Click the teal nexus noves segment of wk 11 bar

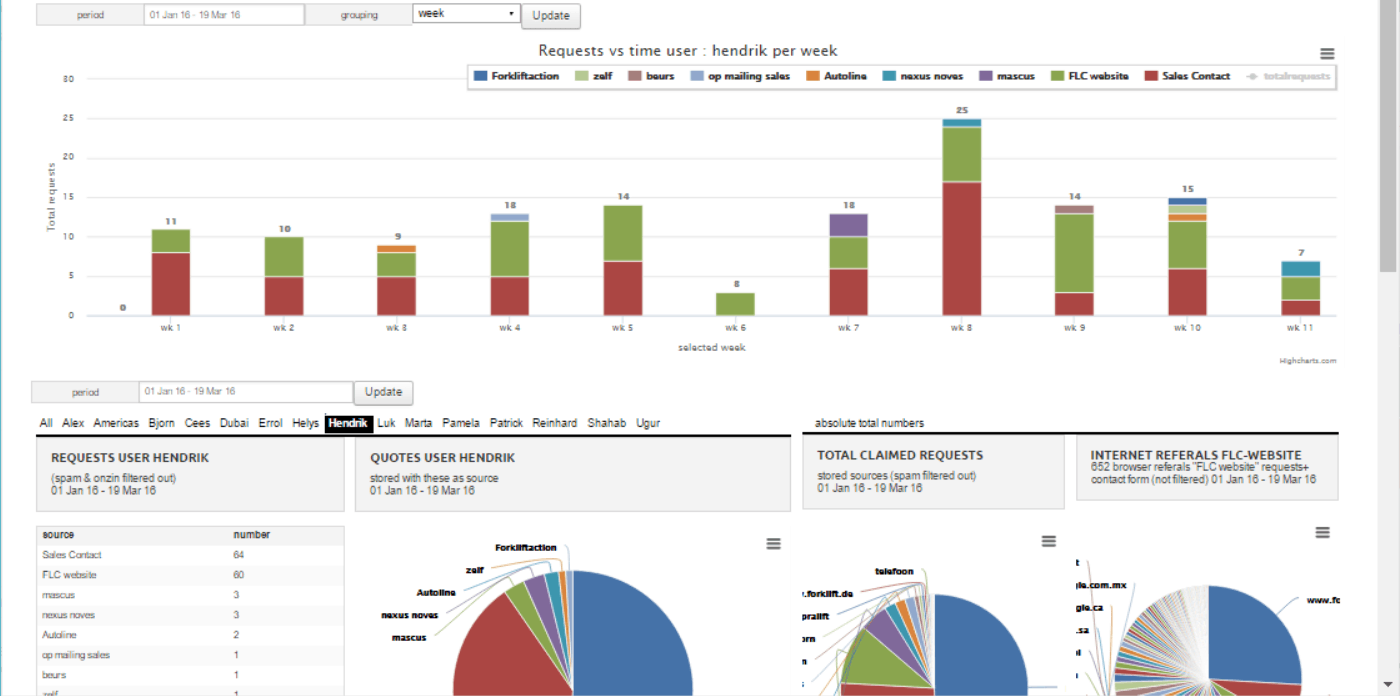coord(1300,269)
